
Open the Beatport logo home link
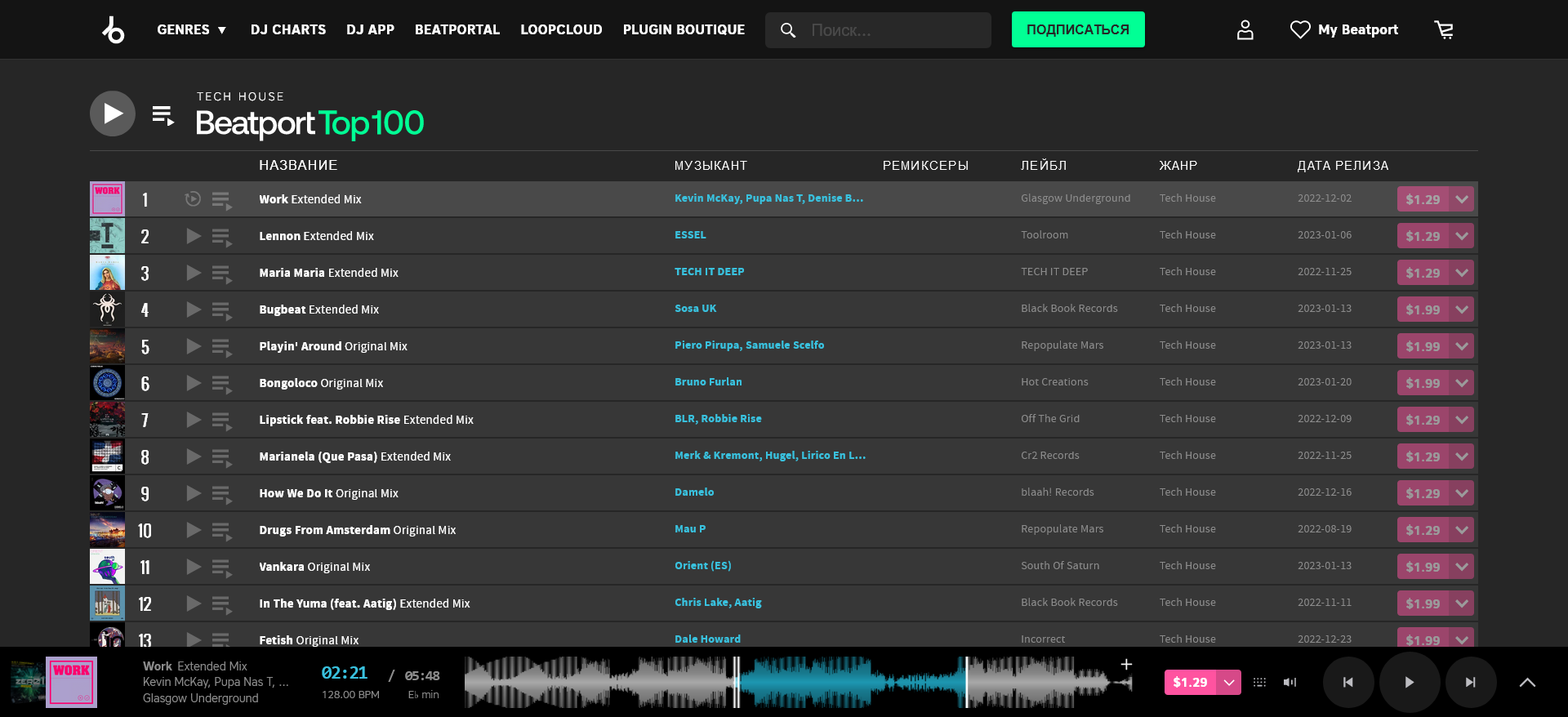(x=113, y=29)
